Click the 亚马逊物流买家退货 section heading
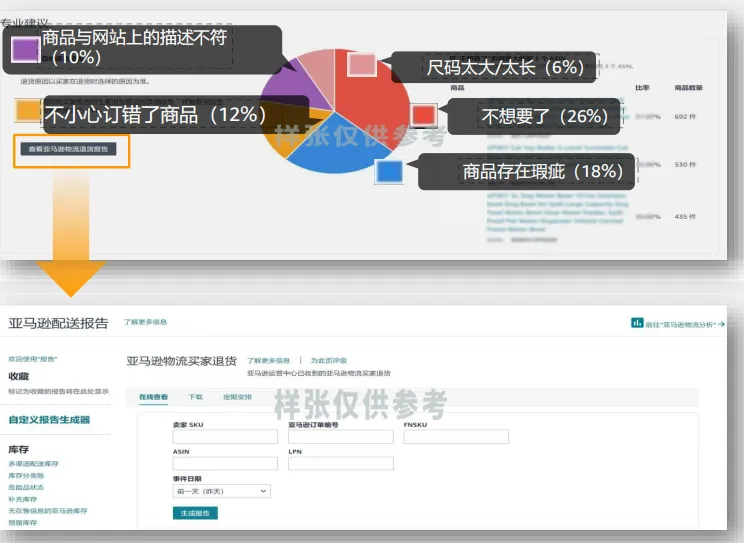Screen dimensions: 744x543 181,361
